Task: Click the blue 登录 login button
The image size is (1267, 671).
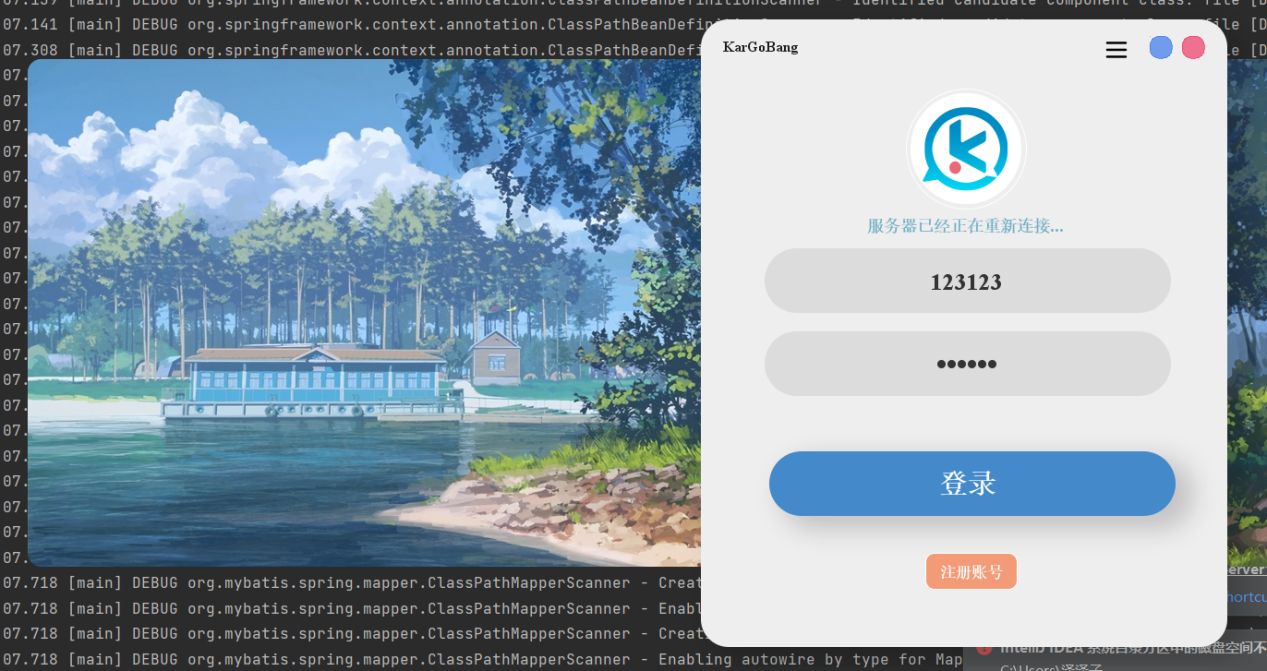Action: point(971,483)
